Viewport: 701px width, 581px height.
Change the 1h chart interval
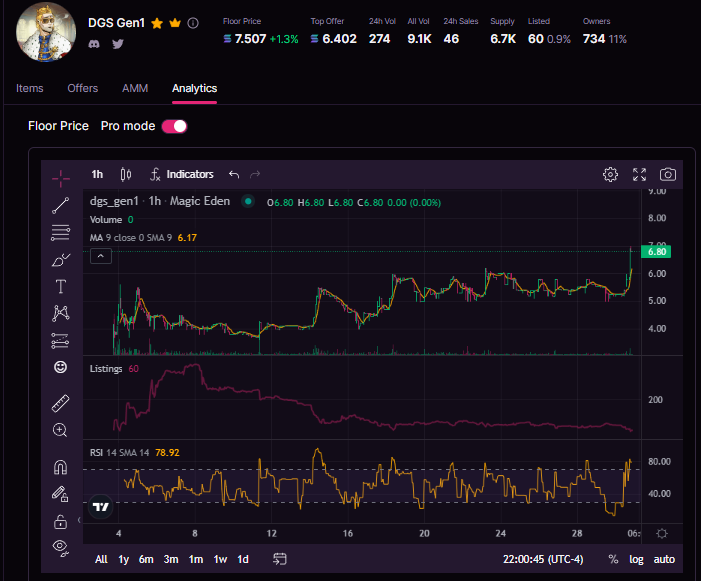97,174
